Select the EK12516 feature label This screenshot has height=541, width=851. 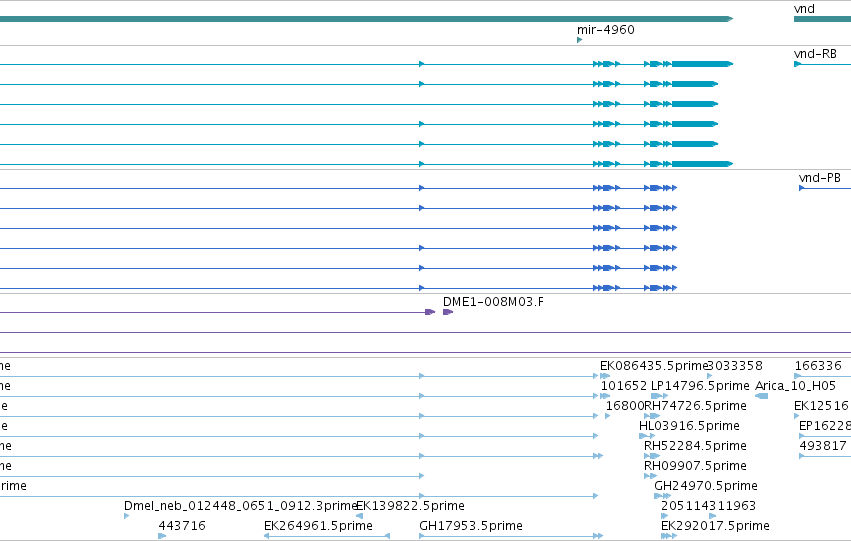[x=821, y=406]
